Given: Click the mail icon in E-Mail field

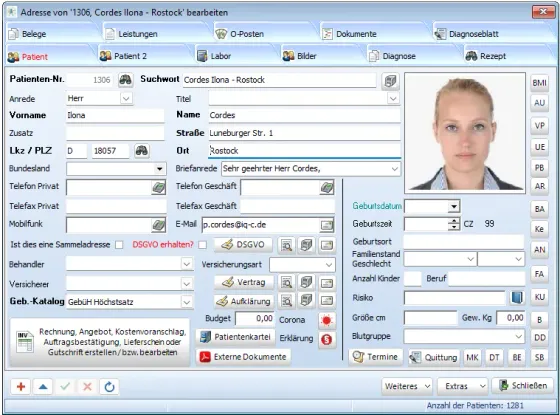Looking at the screenshot, I should tap(326, 225).
